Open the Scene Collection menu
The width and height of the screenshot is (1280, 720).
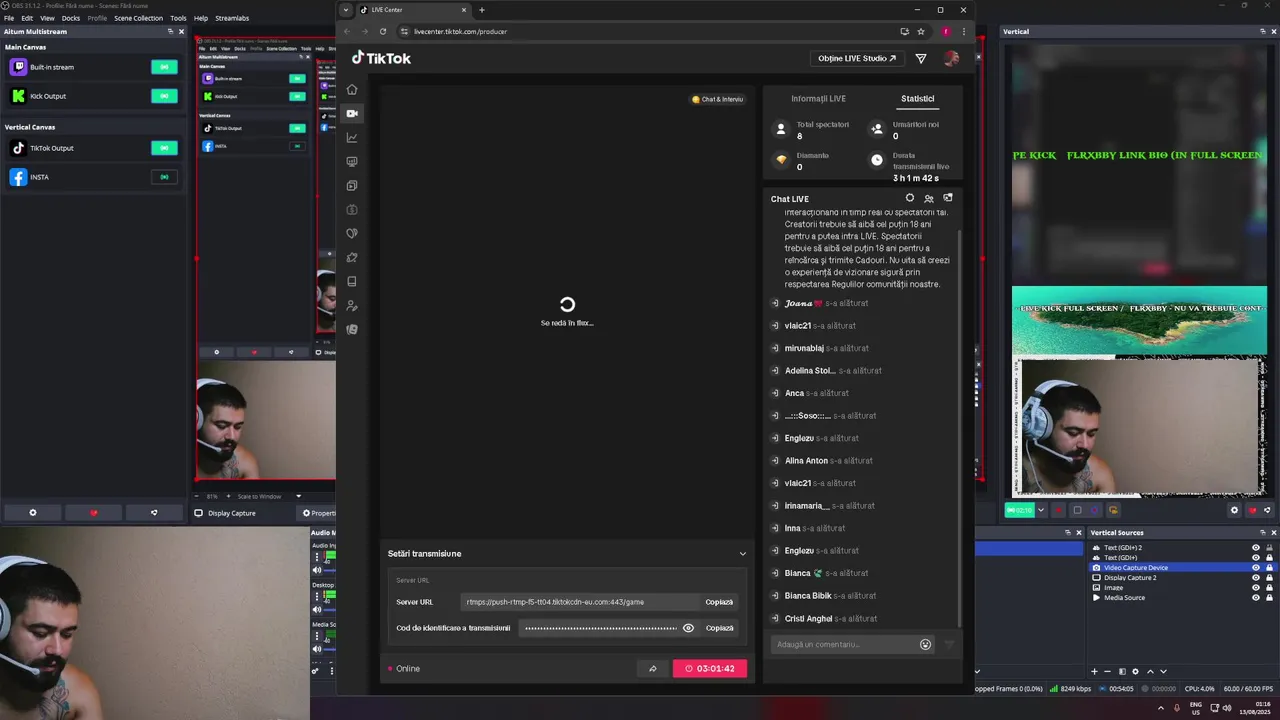click(138, 18)
